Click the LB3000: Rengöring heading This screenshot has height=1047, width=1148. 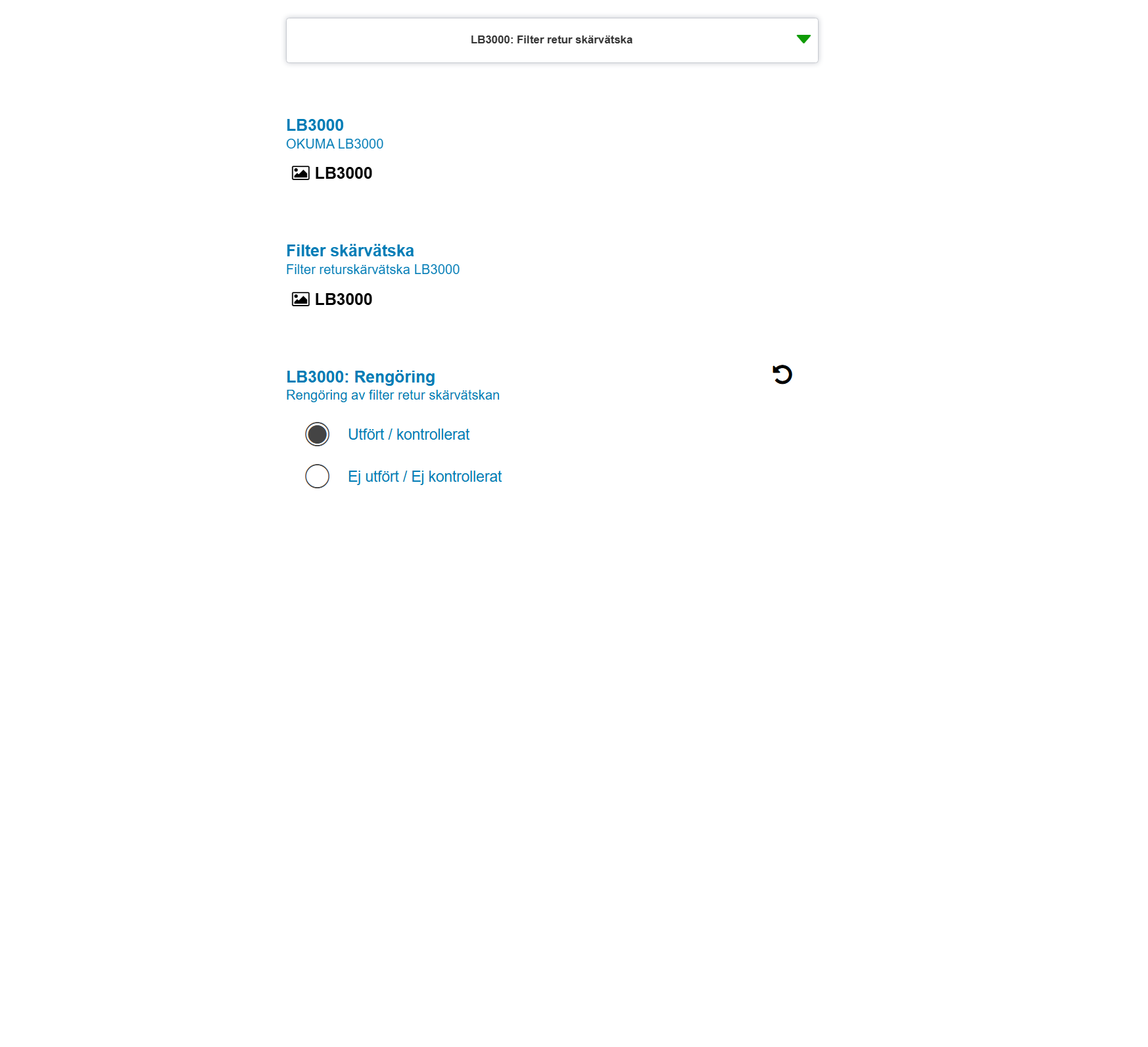[x=360, y=377]
